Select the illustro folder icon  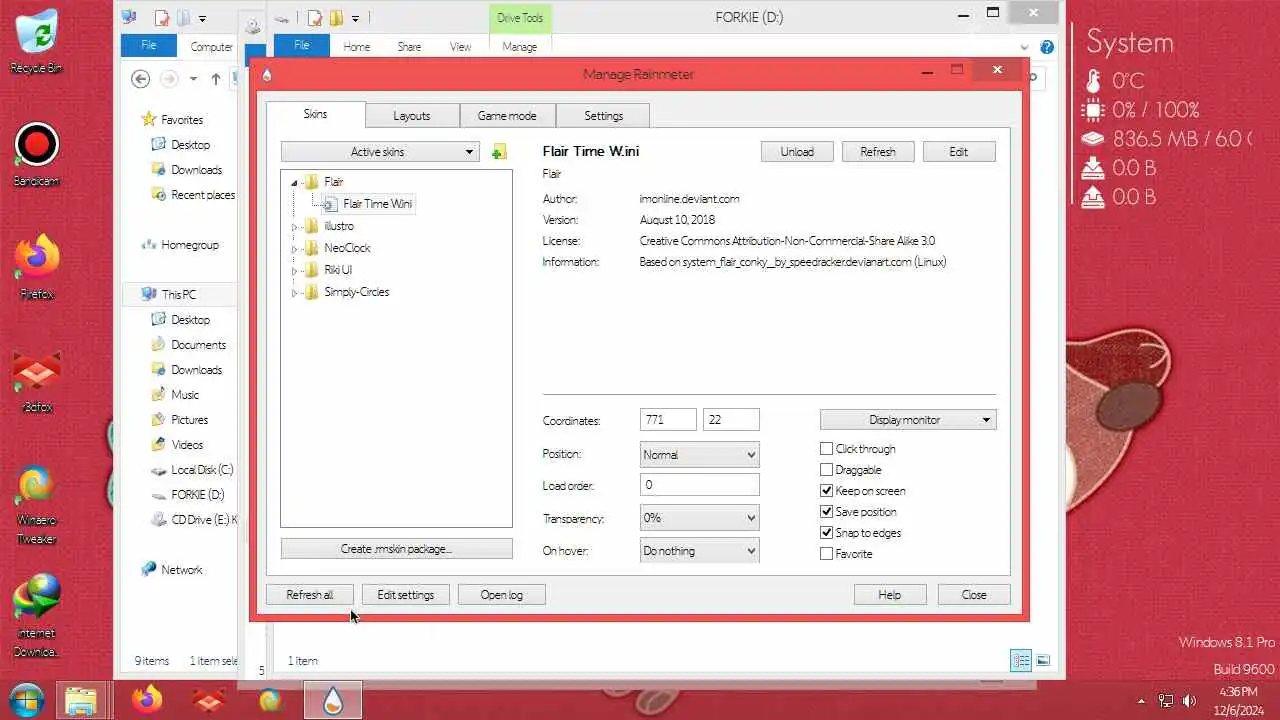coord(311,226)
